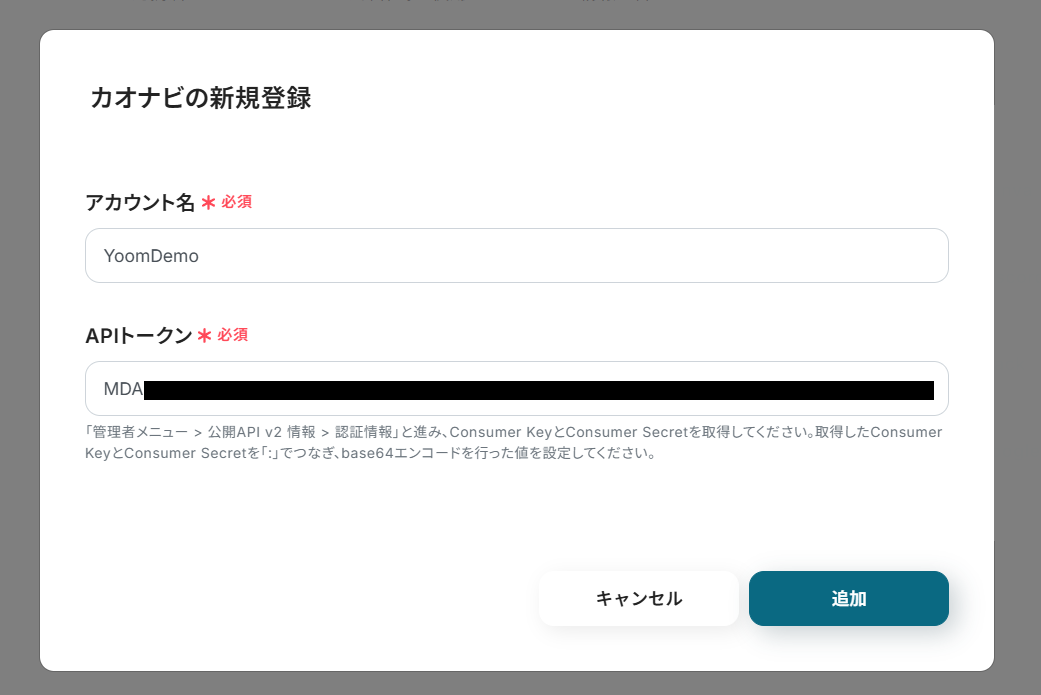Click the help text mentioning Consumer Key

(513, 443)
